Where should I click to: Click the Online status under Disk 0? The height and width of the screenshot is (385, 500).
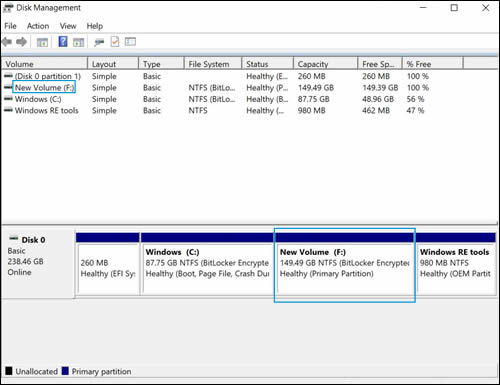(19, 272)
